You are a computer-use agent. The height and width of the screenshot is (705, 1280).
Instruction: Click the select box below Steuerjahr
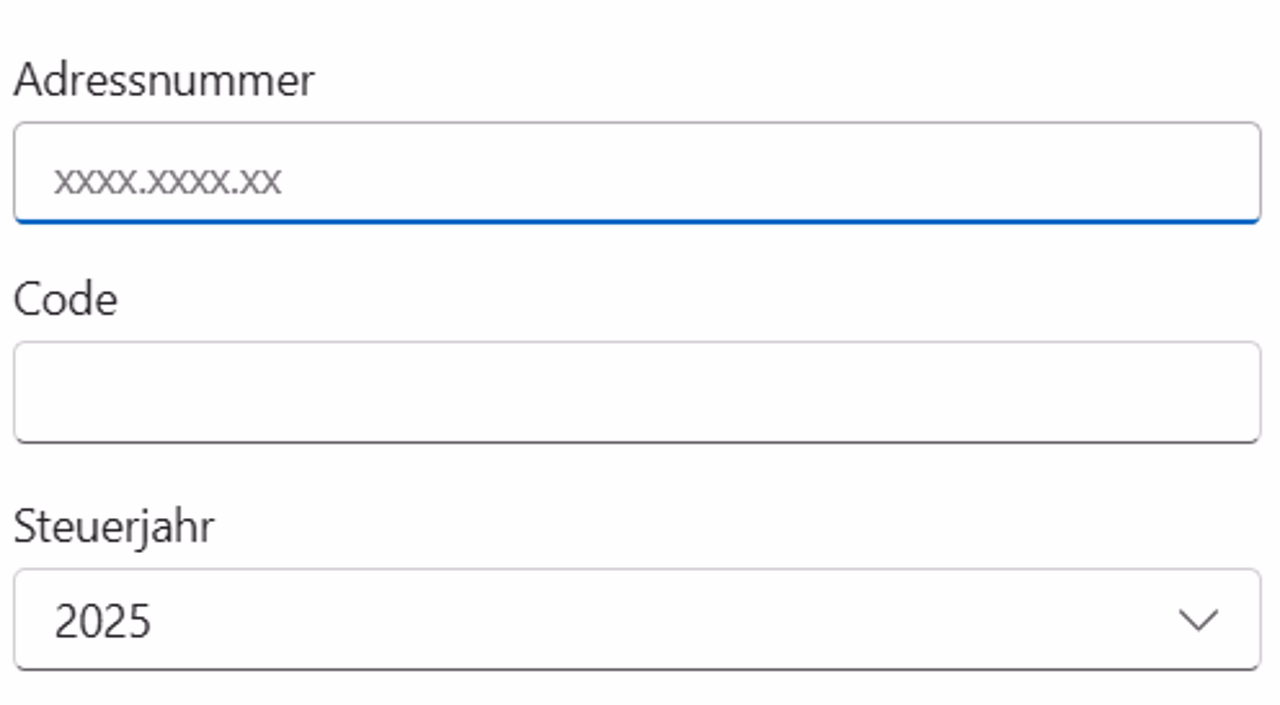point(636,620)
